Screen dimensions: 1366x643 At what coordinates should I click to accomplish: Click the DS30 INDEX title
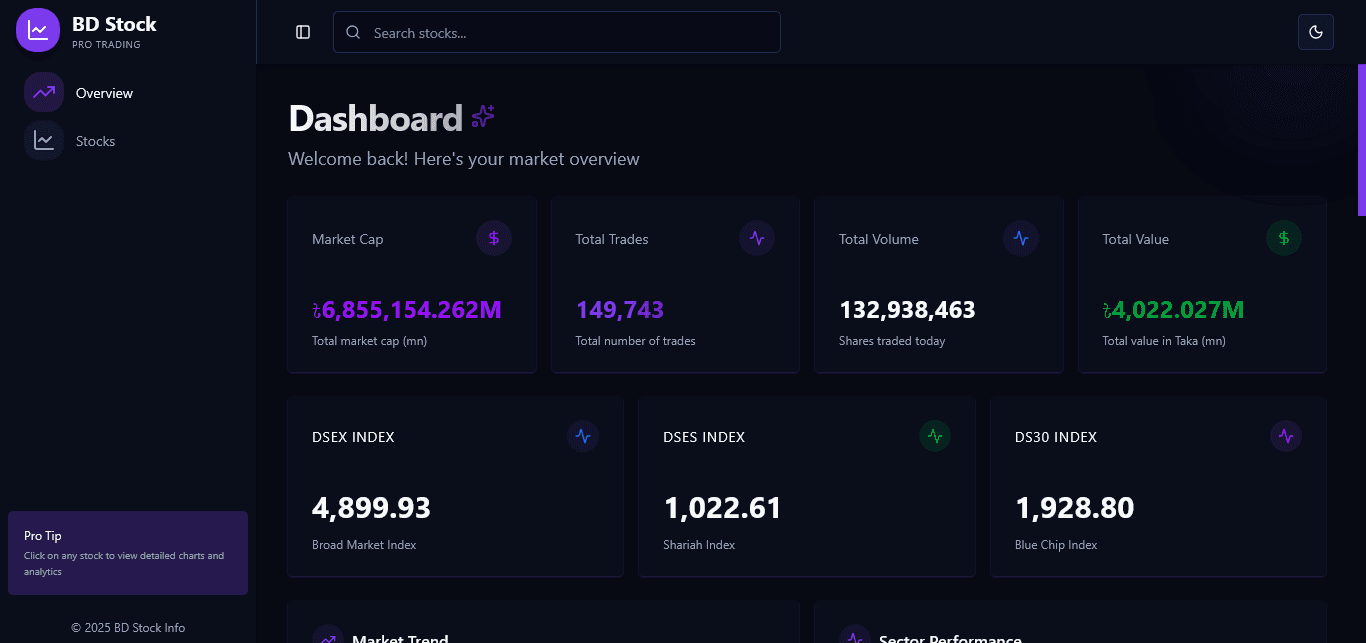pos(1056,437)
